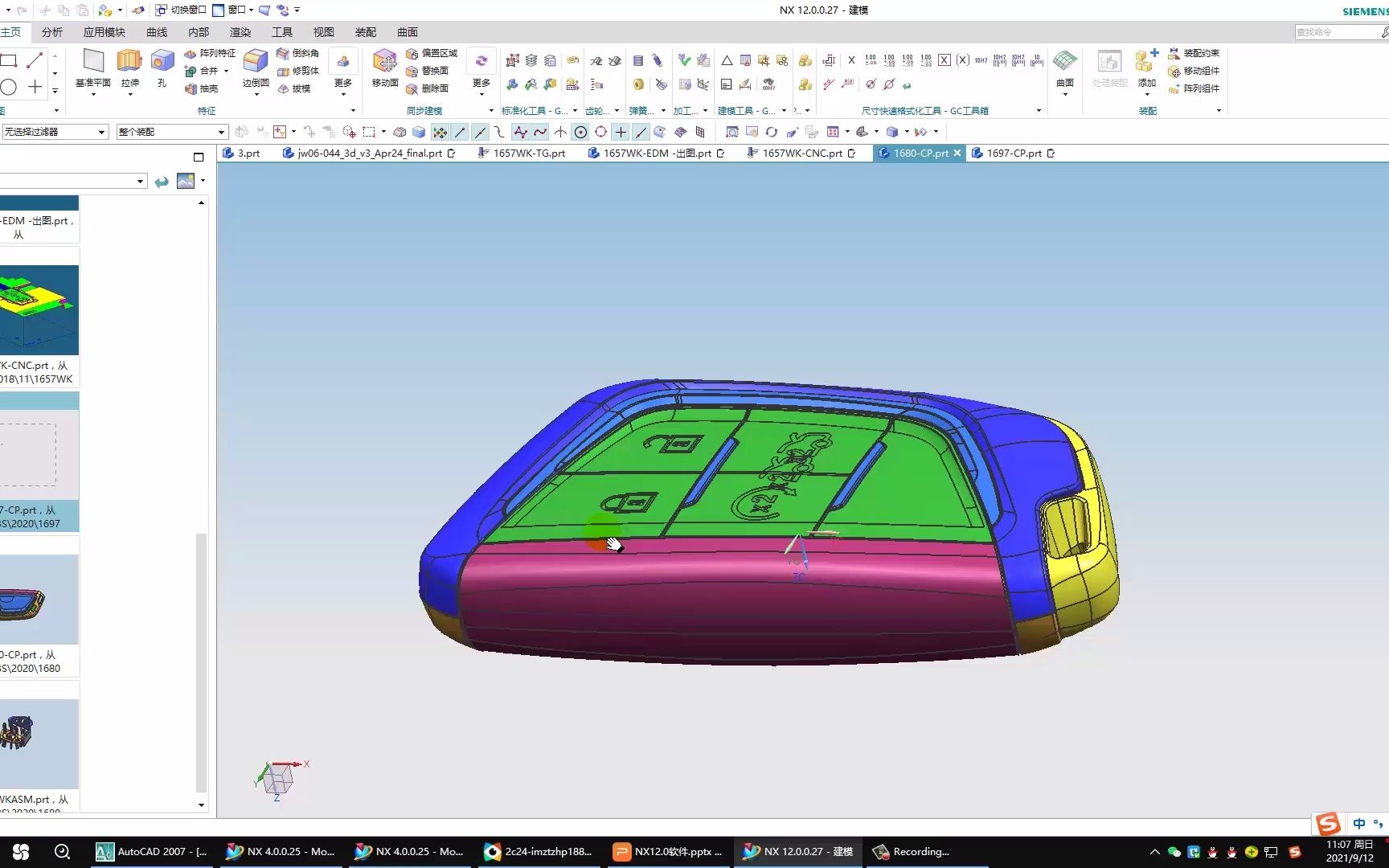Select the 删除面 (Delete Face) tool
The width and height of the screenshot is (1389, 868).
coord(432,89)
